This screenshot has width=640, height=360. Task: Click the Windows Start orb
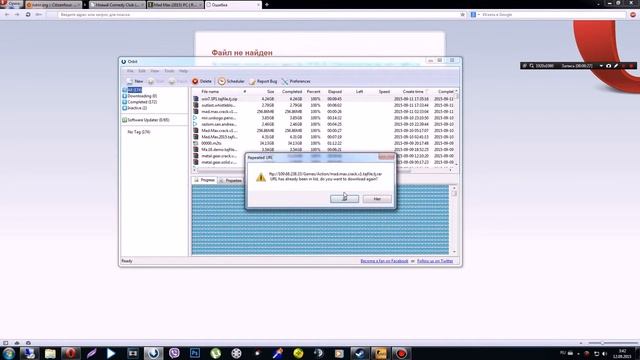click(9, 353)
